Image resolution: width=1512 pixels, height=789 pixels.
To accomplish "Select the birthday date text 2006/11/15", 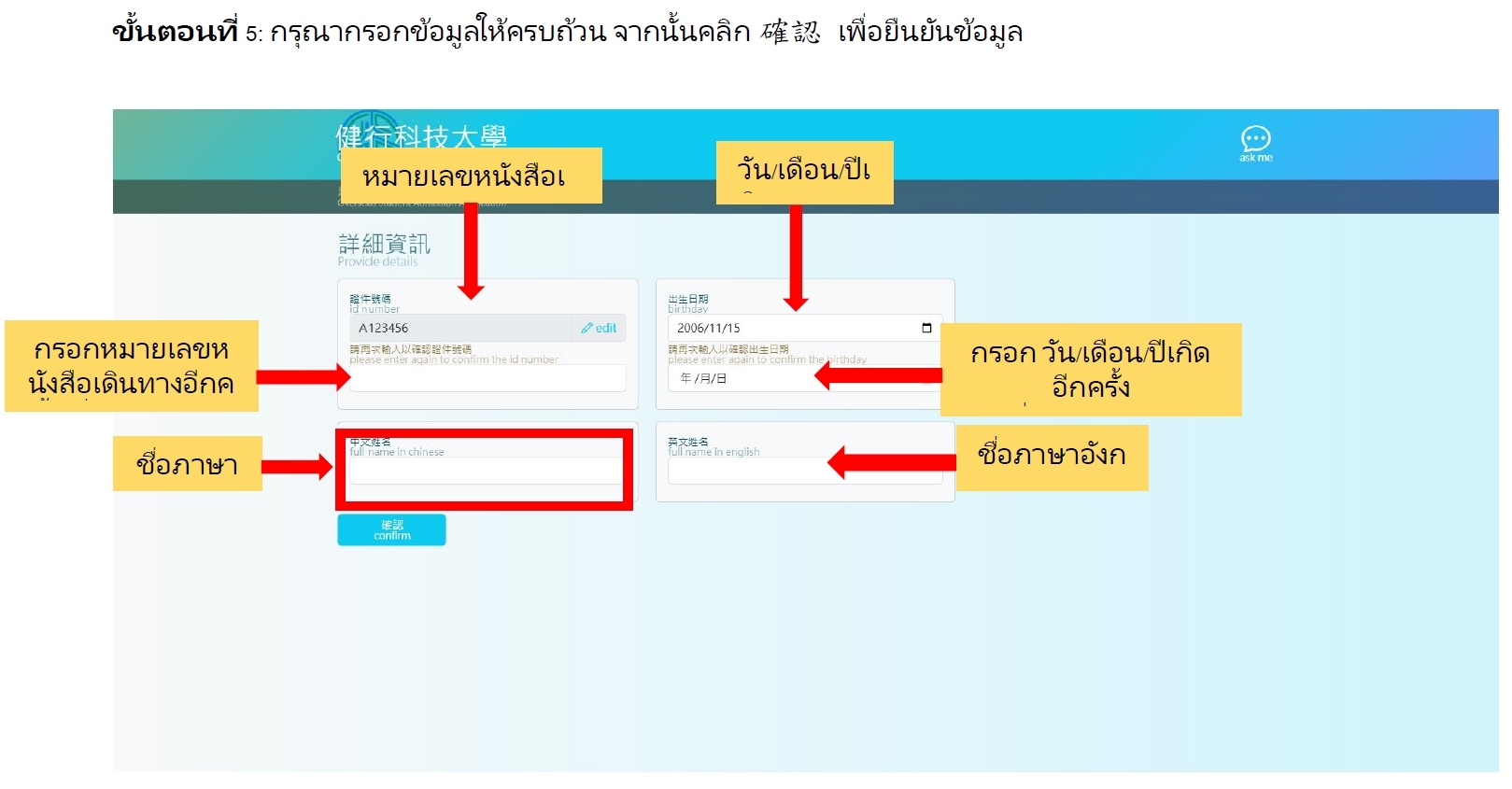I will pyautogui.click(x=708, y=329).
